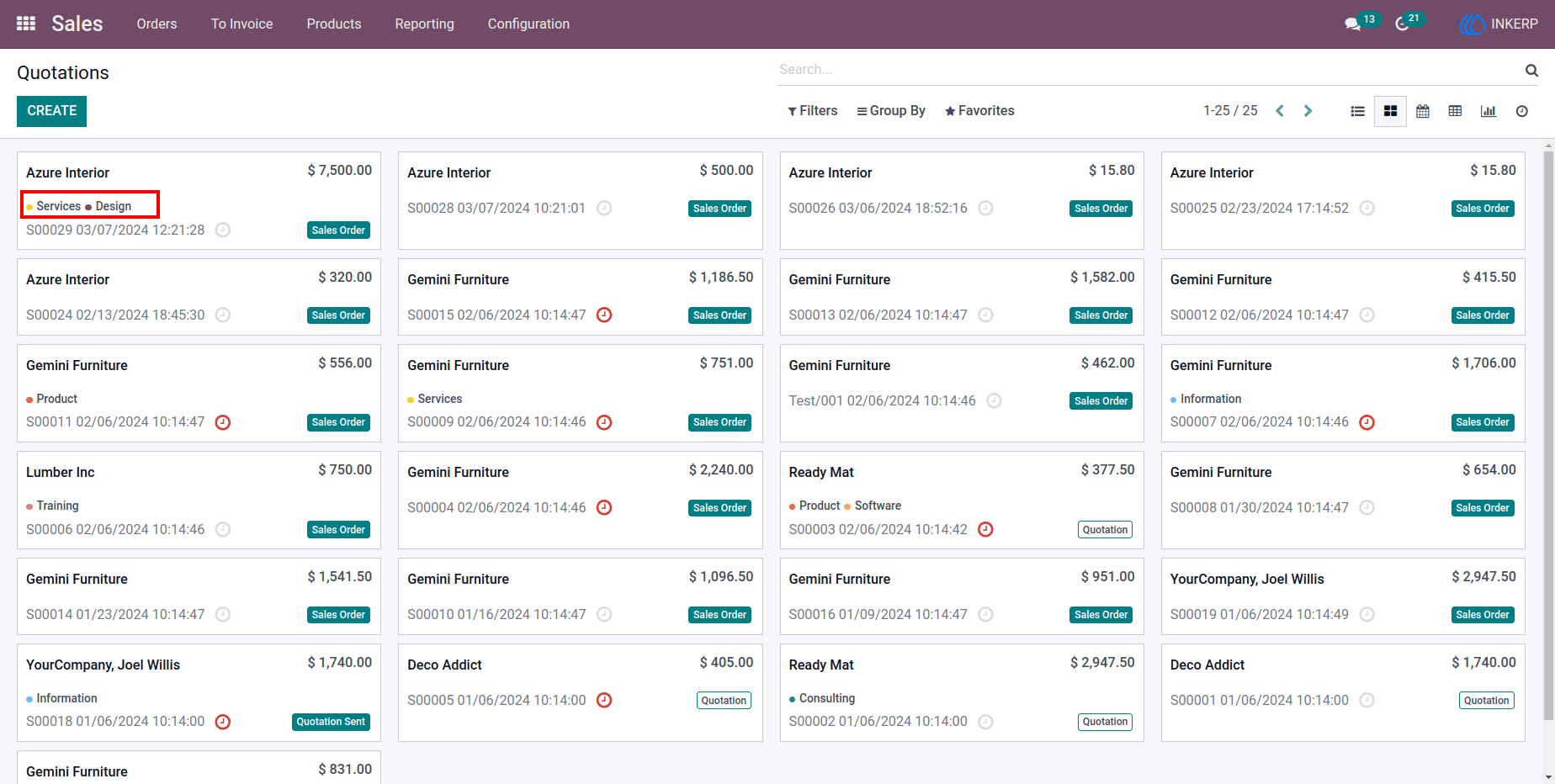Click activity clock on S00029 card
Screen dimensions: 1555x784
(x=223, y=230)
